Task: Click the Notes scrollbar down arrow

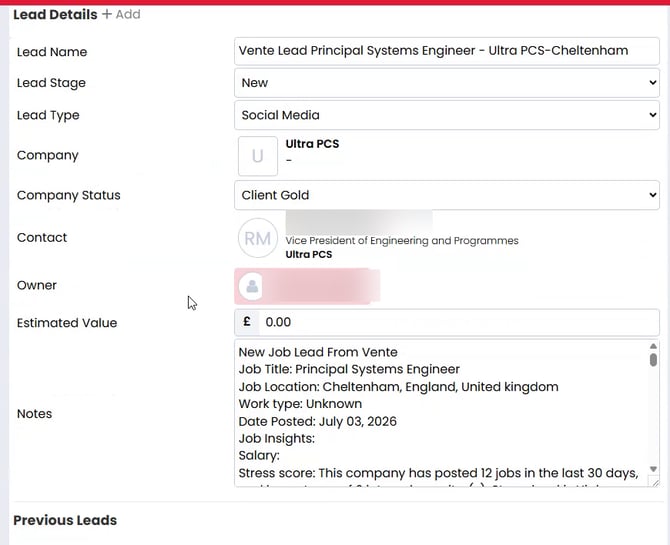Action: pyautogui.click(x=653, y=469)
